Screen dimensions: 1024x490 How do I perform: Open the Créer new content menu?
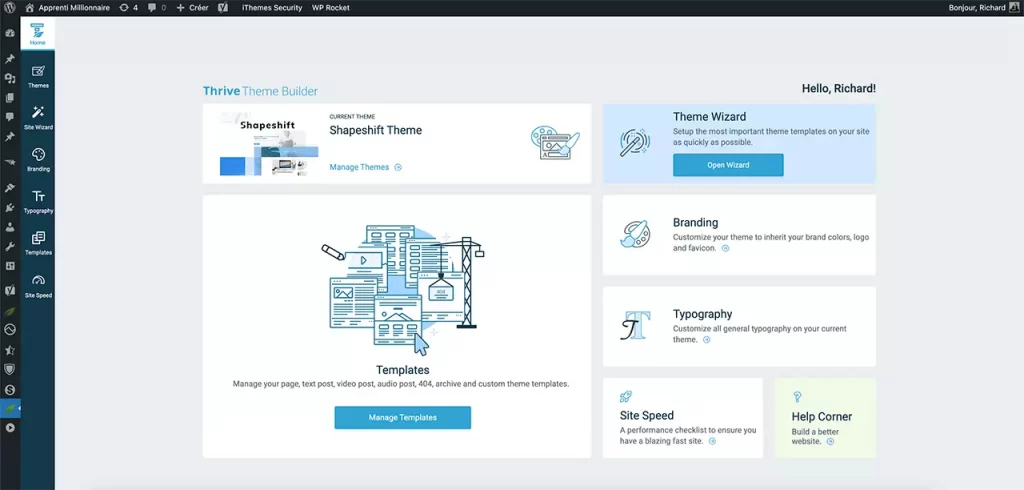click(x=192, y=8)
